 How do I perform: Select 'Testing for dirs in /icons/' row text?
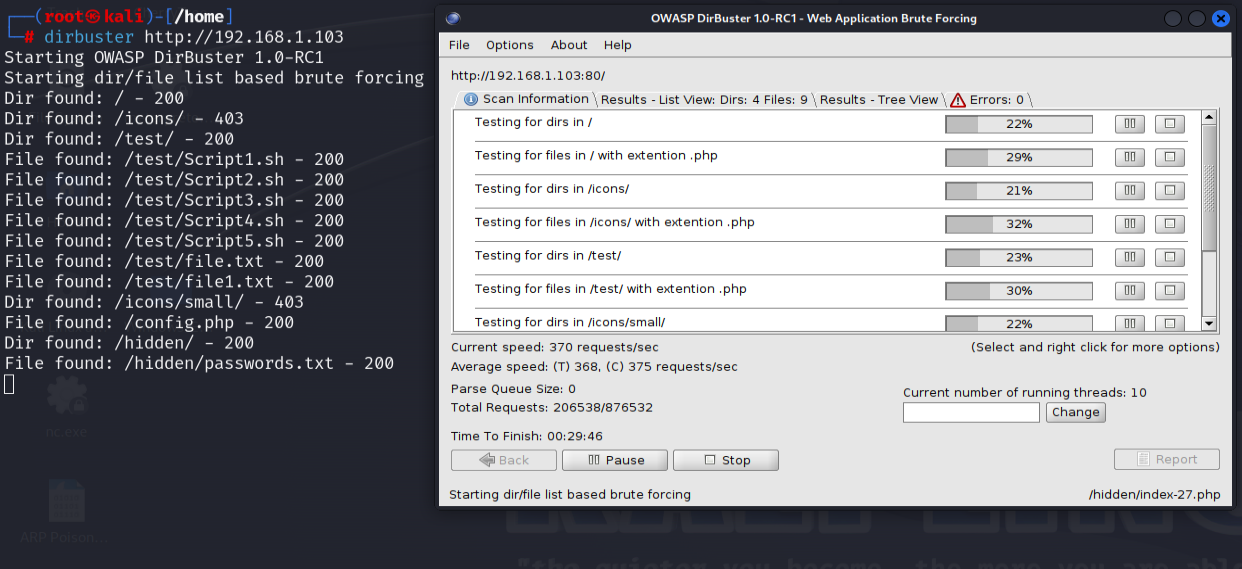tap(552, 189)
